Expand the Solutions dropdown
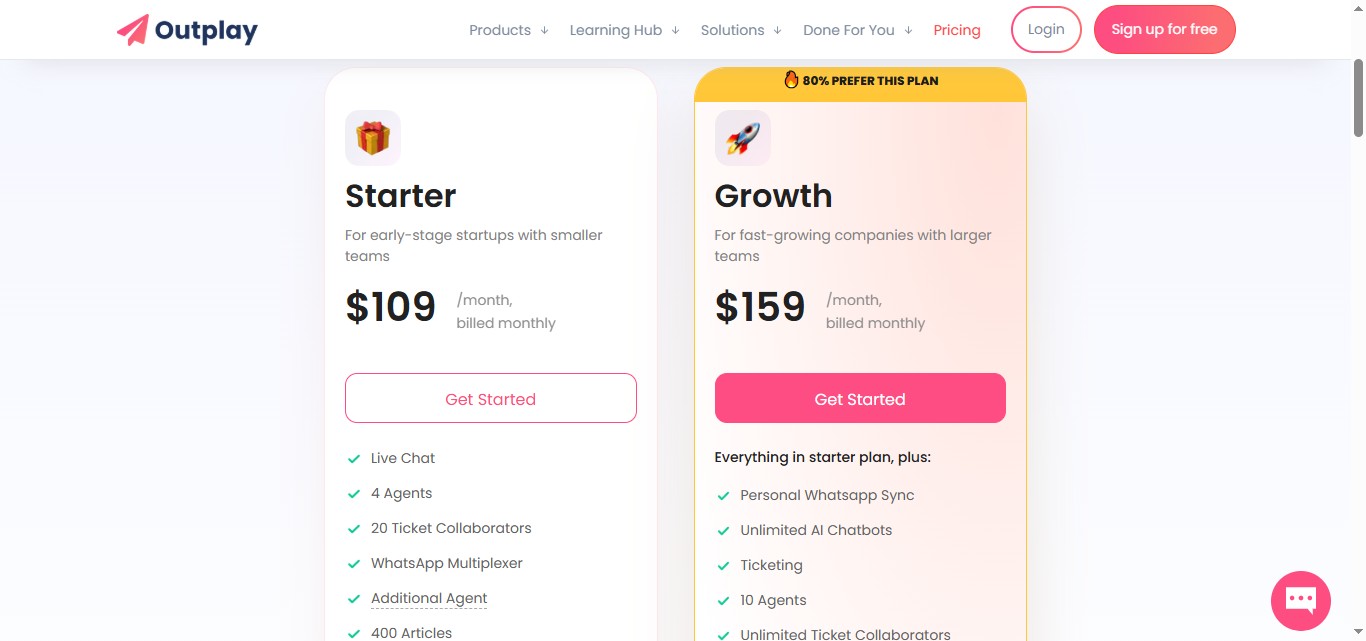 [732, 30]
